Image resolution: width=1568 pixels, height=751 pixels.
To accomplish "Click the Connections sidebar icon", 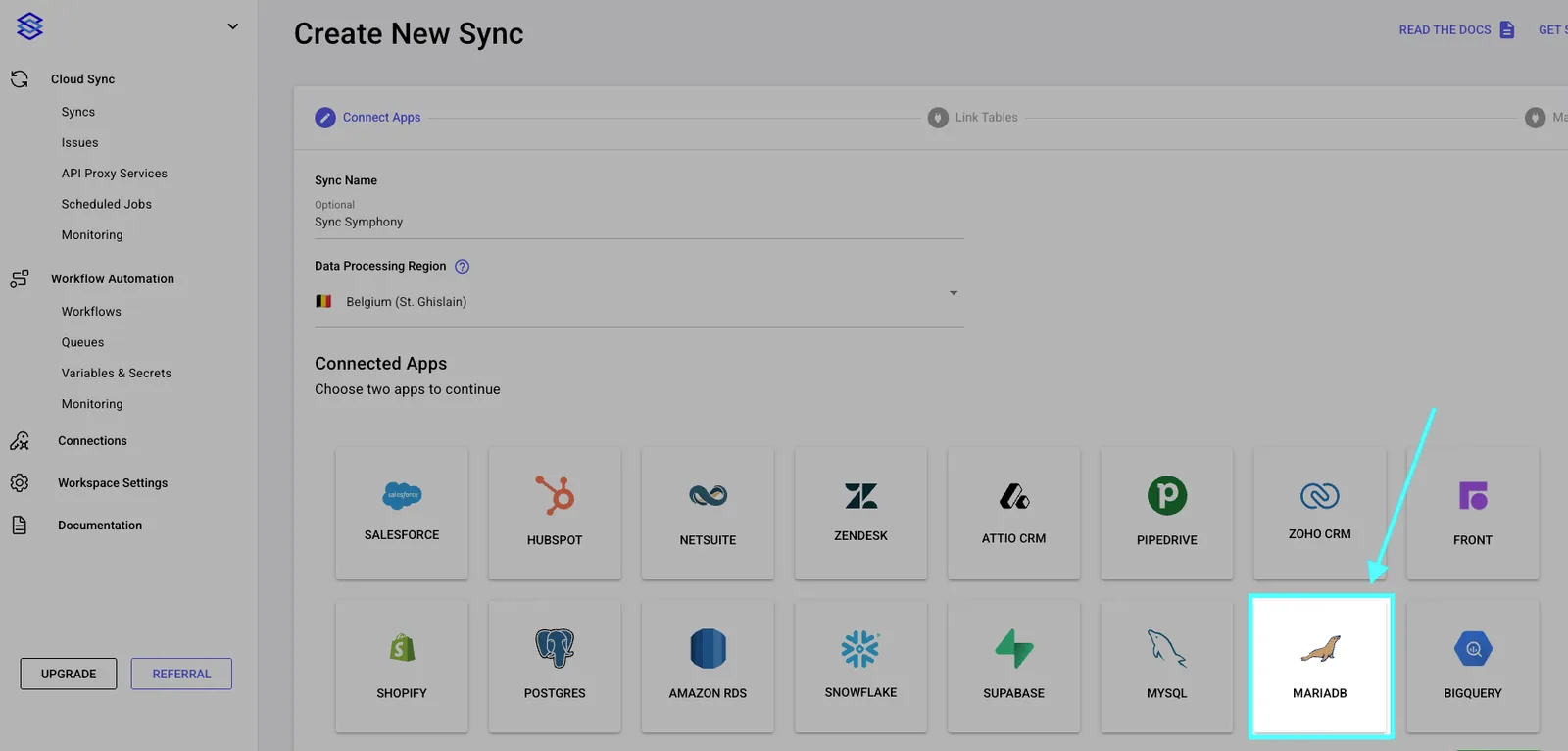I will (x=20, y=441).
